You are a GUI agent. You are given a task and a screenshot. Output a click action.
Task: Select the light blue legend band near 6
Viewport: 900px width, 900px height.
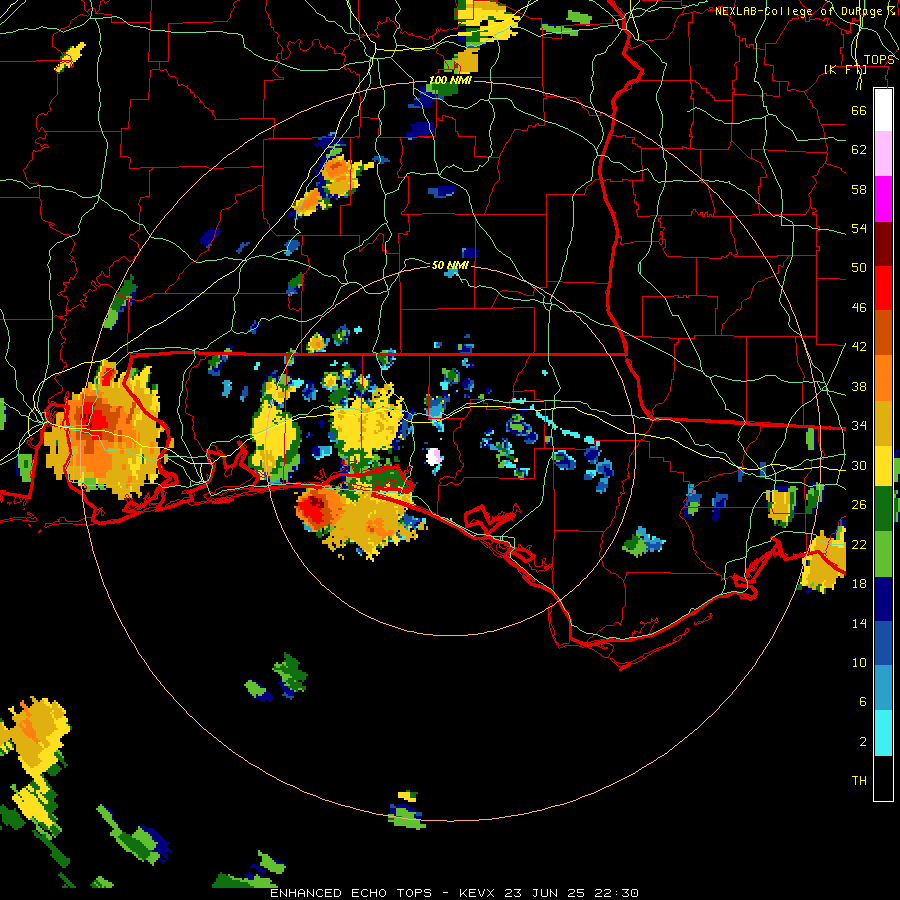(x=883, y=688)
